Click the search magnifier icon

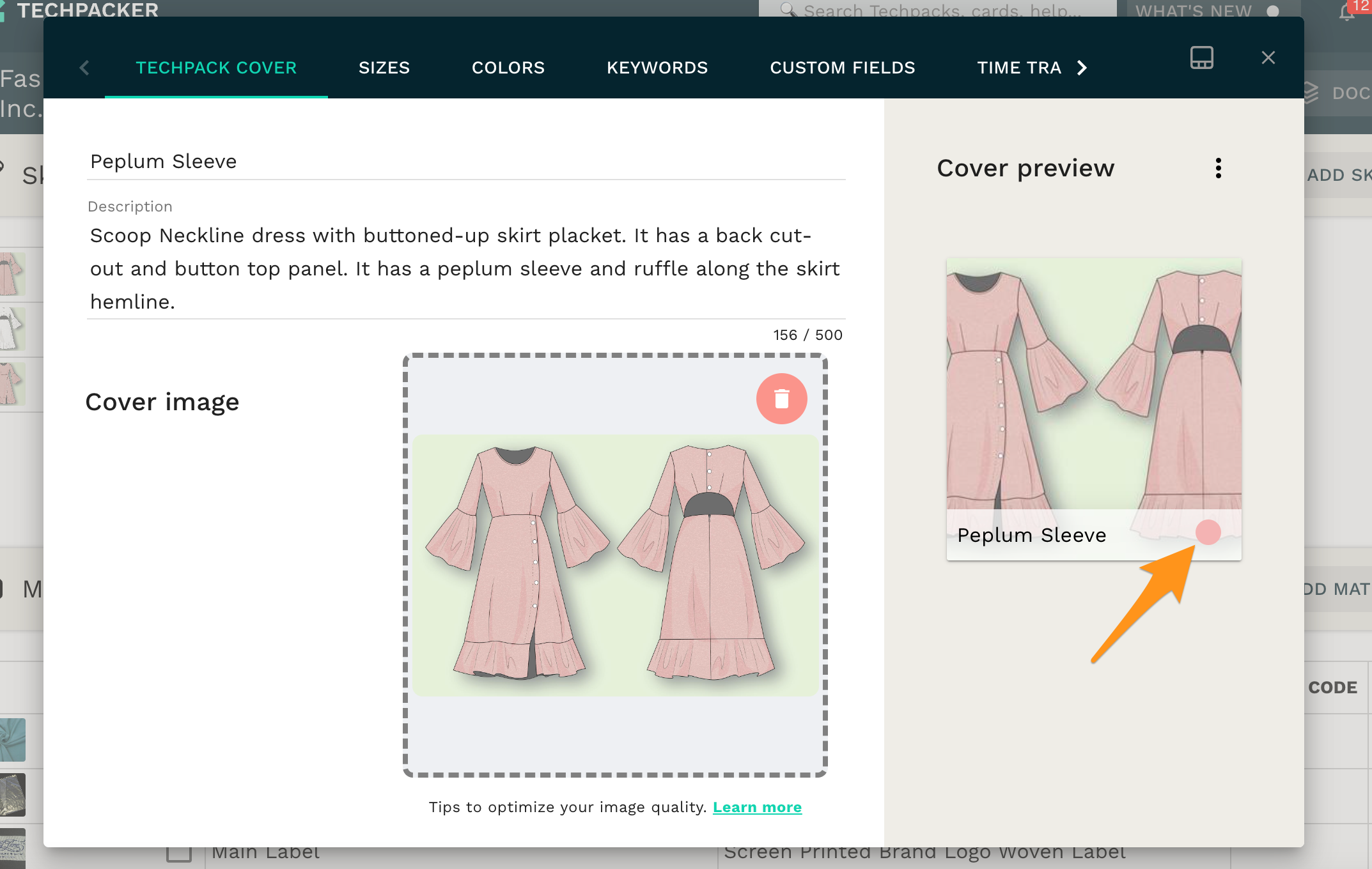click(788, 10)
